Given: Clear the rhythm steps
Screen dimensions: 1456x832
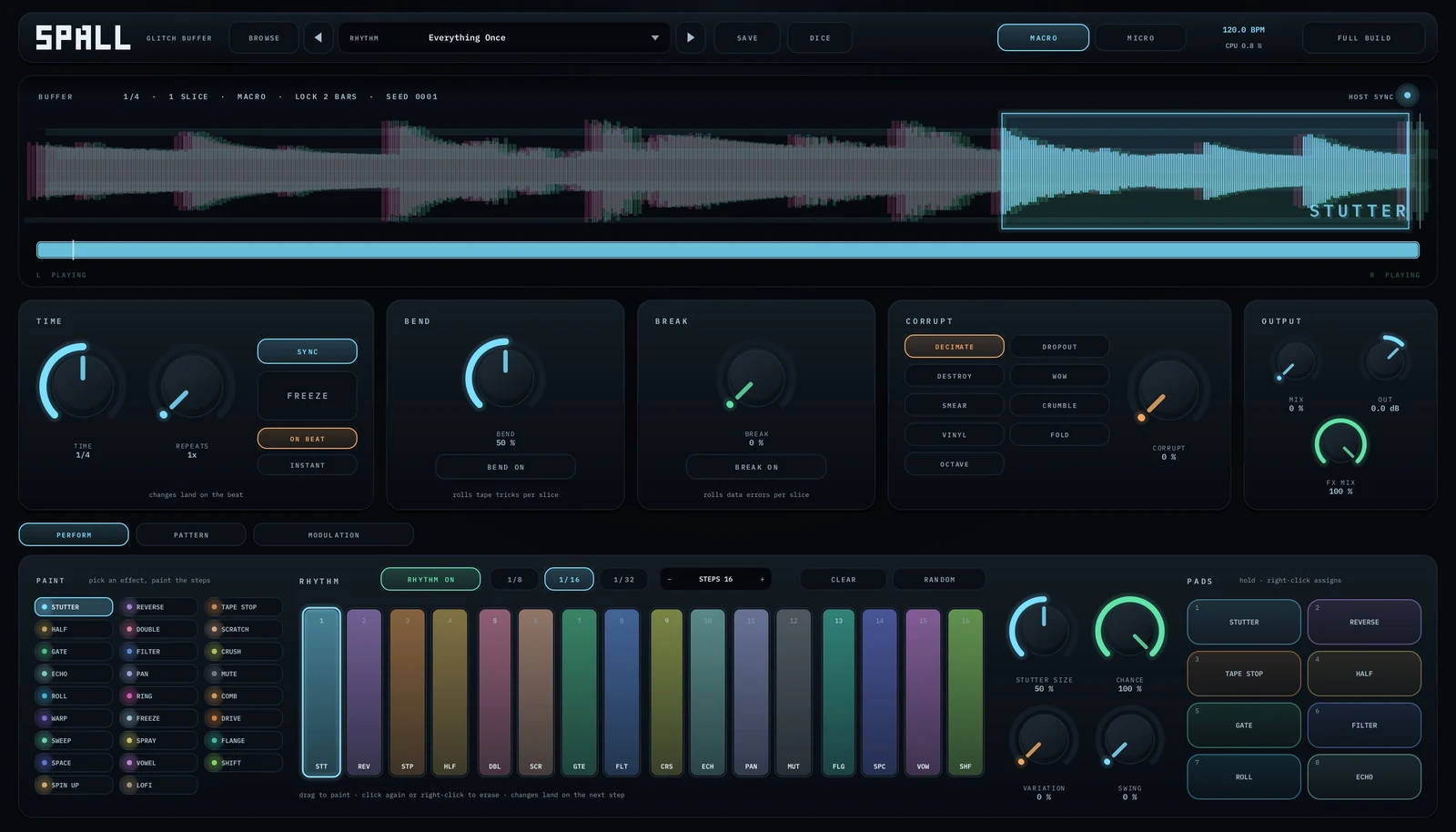Looking at the screenshot, I should click(x=843, y=579).
